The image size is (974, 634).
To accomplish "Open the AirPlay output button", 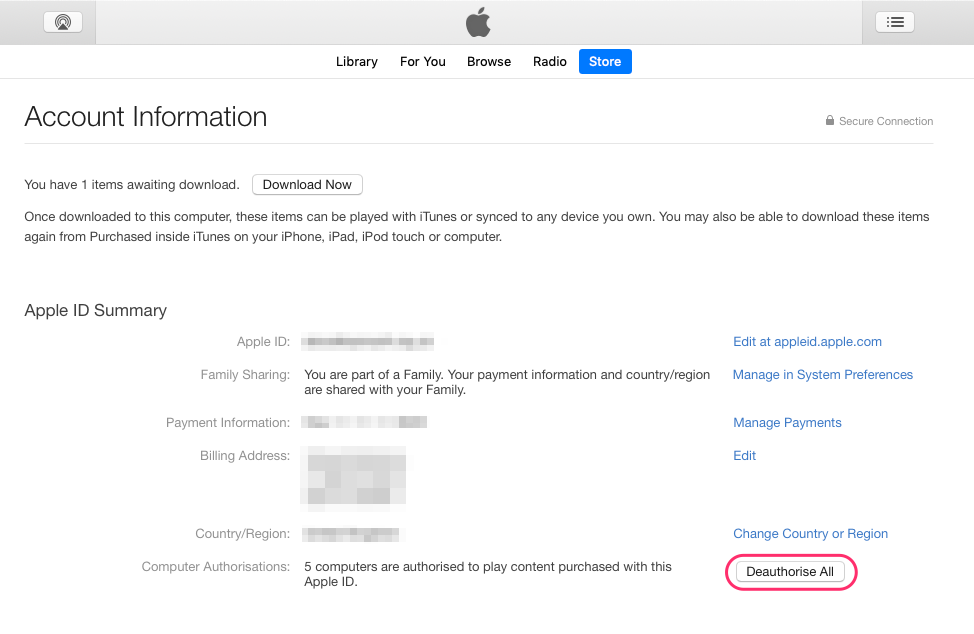I will coord(63,22).
